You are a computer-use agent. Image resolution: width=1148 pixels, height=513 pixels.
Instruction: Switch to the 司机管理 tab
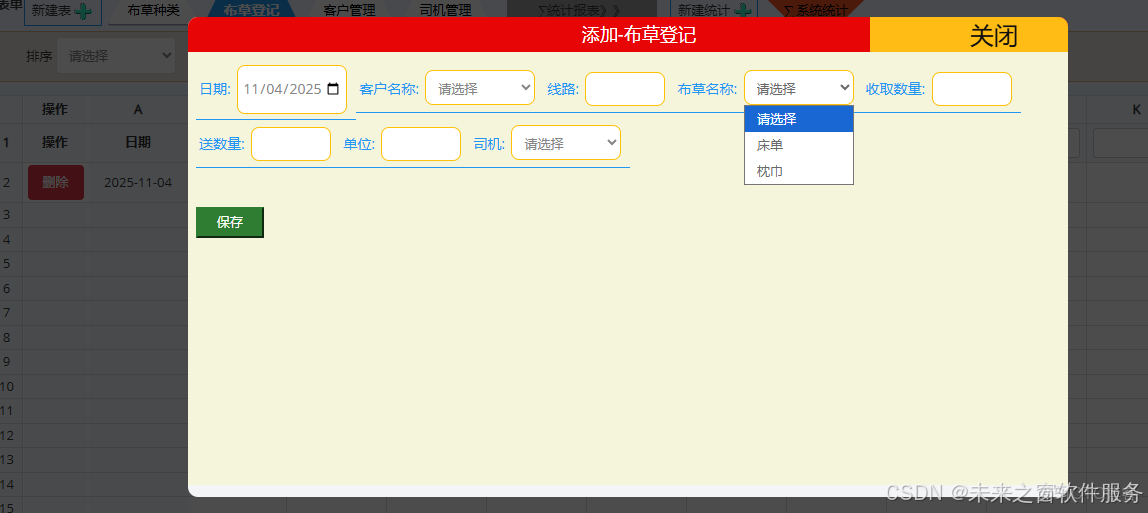pyautogui.click(x=446, y=11)
